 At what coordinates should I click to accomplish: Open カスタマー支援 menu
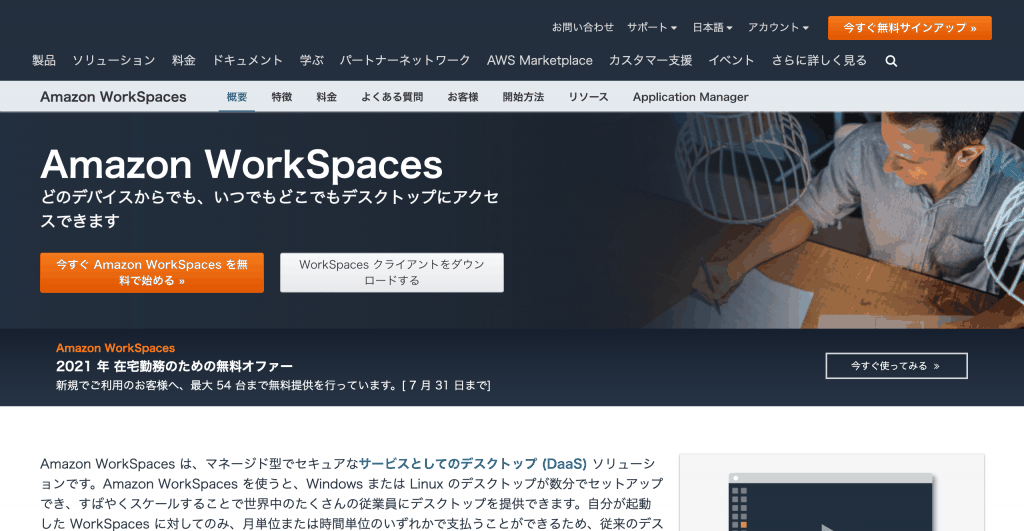click(x=650, y=61)
